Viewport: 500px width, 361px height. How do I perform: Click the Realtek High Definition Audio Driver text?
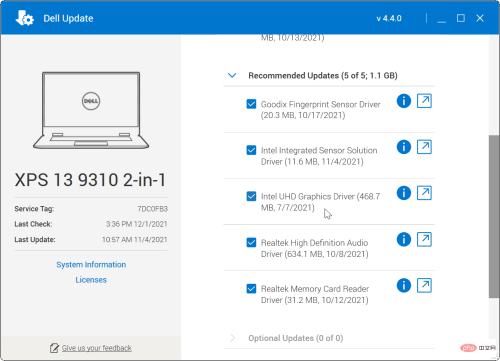tap(315, 248)
